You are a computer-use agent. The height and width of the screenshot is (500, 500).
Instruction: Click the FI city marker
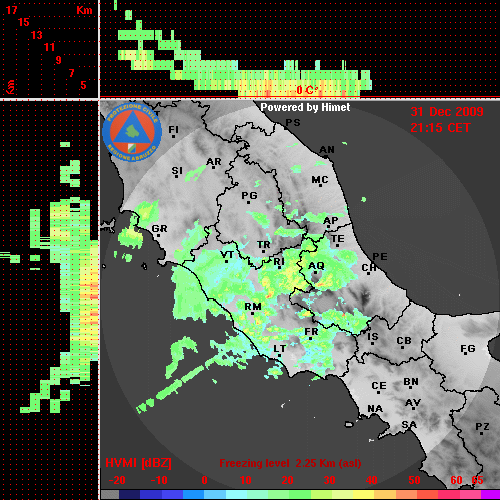(173, 136)
